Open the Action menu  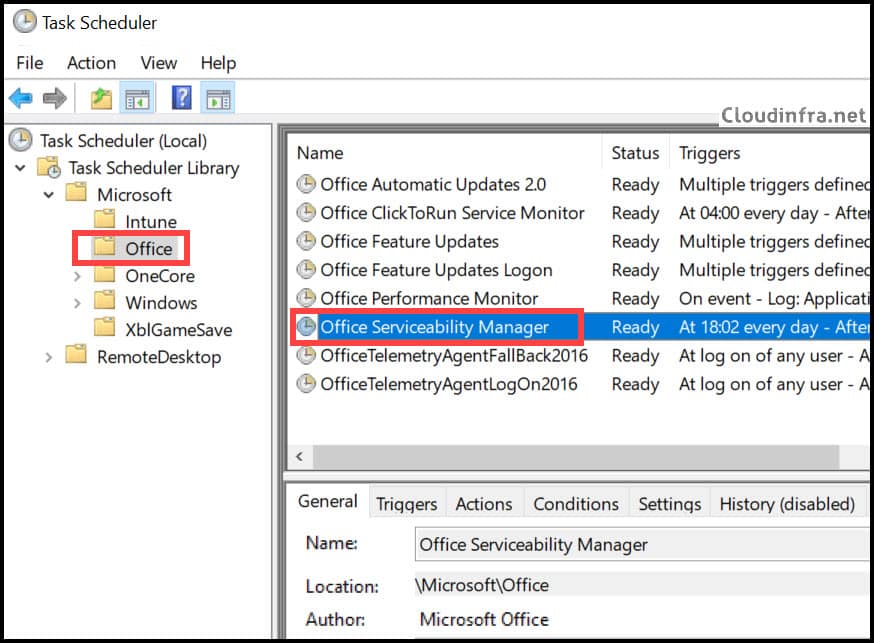tap(91, 63)
